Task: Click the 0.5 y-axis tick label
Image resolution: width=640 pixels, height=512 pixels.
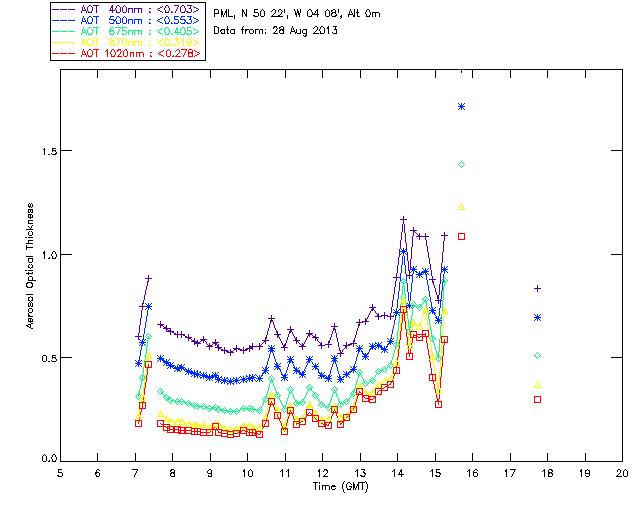Action: (48, 358)
